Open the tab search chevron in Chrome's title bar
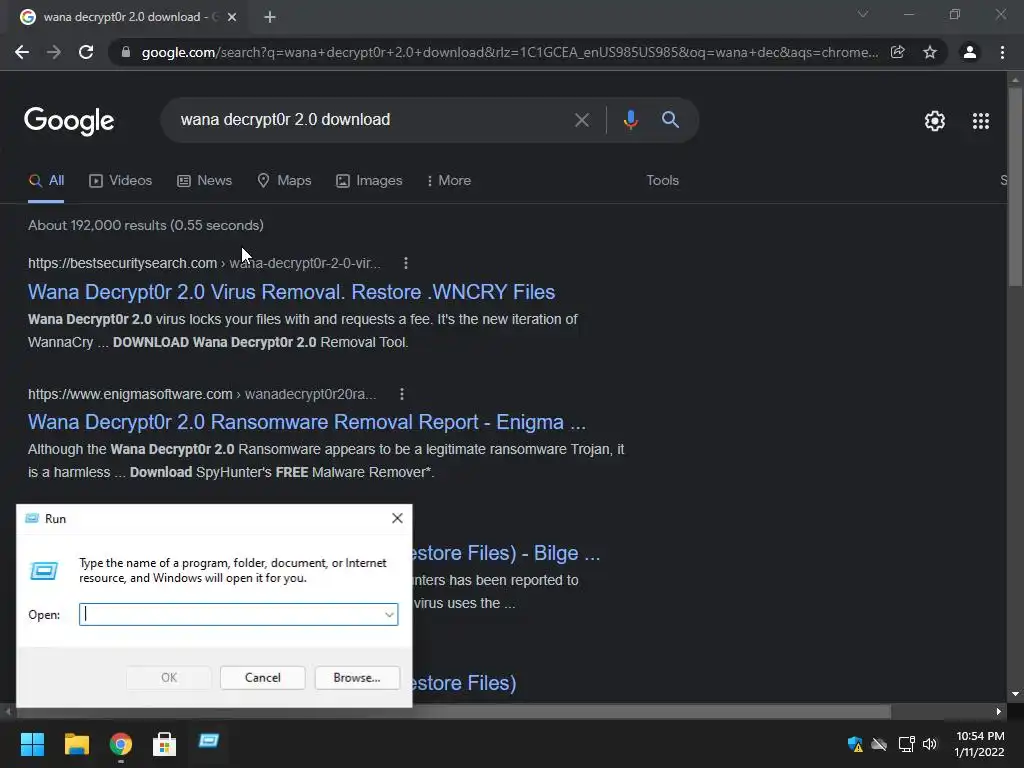The height and width of the screenshot is (768, 1024). [x=863, y=14]
